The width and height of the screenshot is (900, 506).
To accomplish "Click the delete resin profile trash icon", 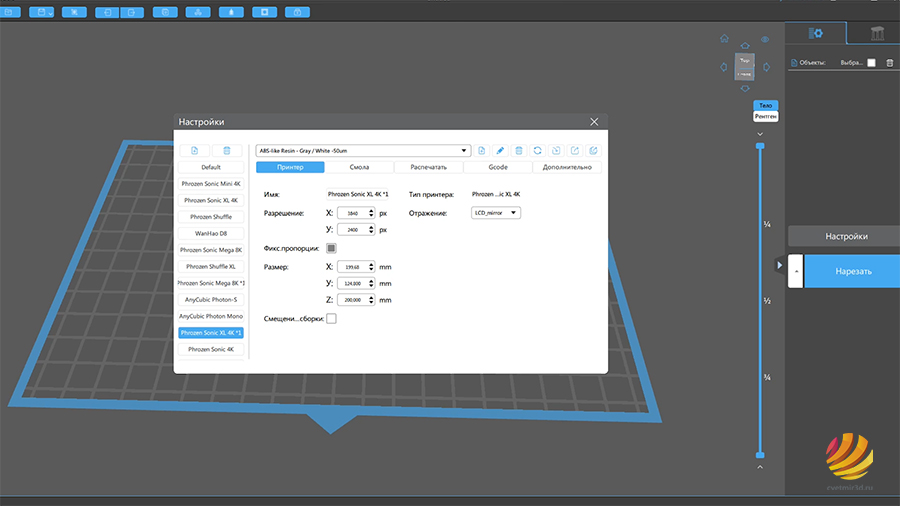I will pos(519,150).
